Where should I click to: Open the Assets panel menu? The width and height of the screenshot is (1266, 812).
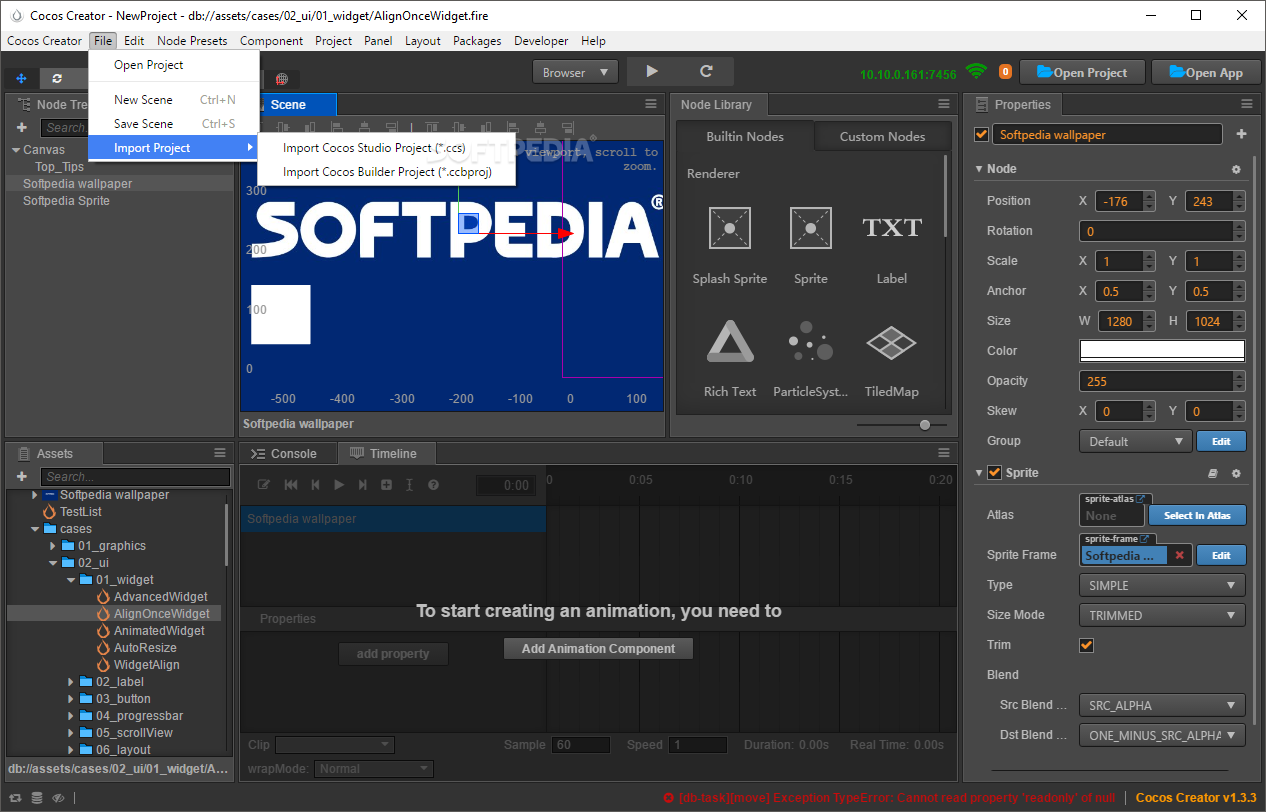point(220,453)
